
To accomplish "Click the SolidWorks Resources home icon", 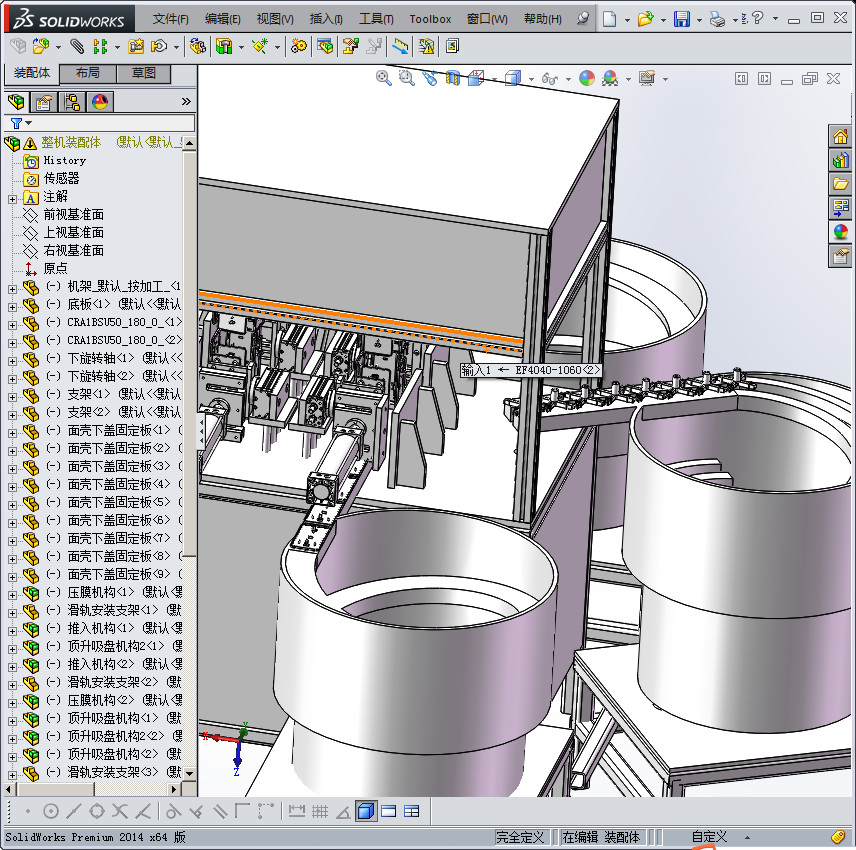I will 840,136.
